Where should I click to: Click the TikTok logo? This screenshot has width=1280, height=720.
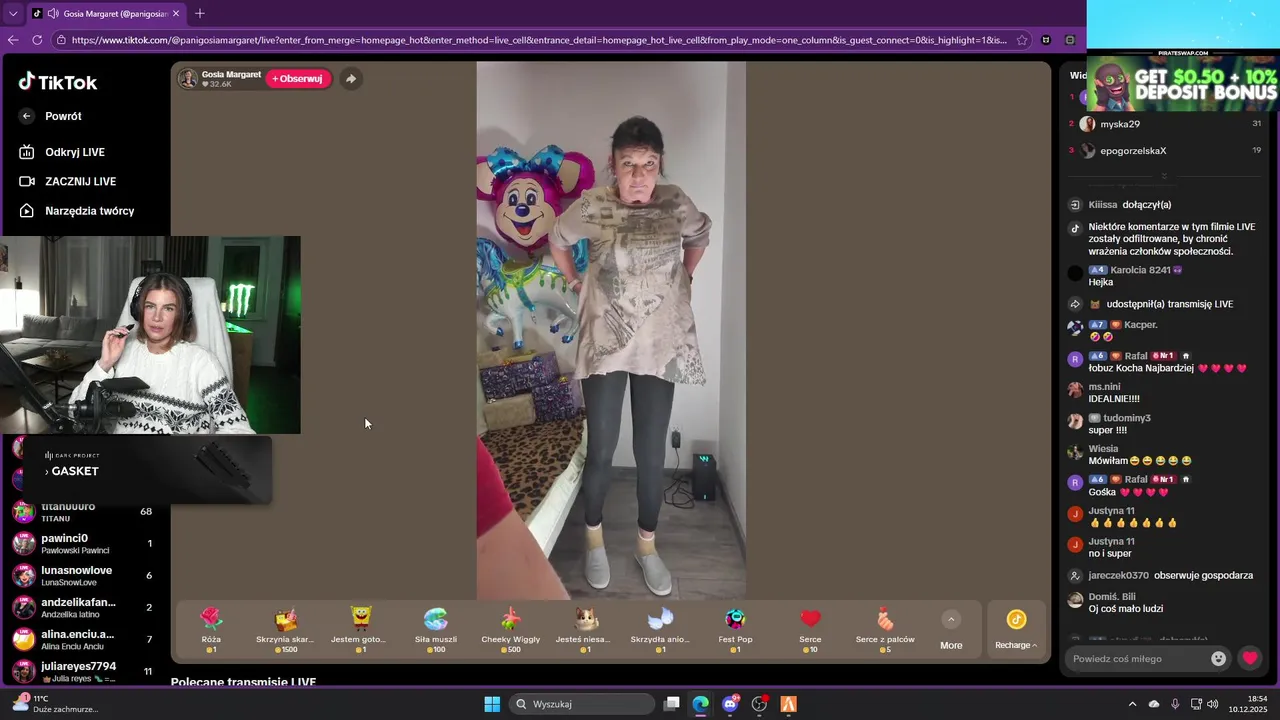click(57, 82)
